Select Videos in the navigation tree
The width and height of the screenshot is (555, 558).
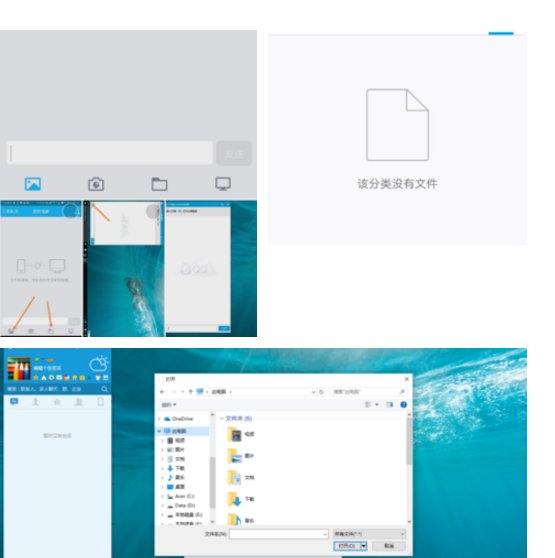click(176, 441)
